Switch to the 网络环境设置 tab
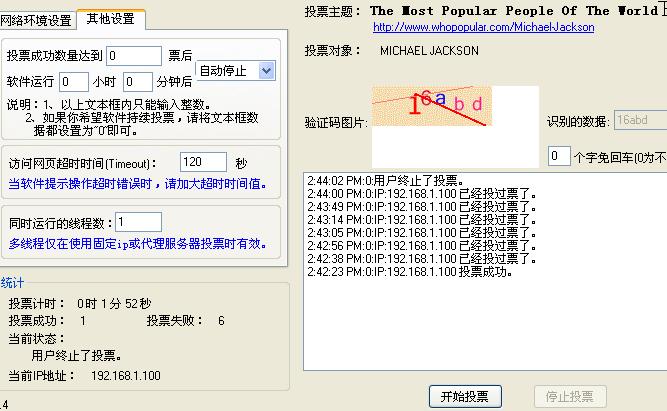 36,20
